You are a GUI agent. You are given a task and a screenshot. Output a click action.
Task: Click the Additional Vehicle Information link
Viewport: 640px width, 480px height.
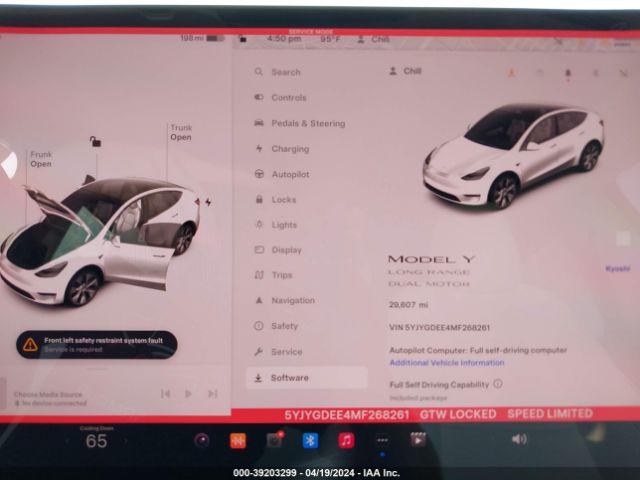[447, 363]
